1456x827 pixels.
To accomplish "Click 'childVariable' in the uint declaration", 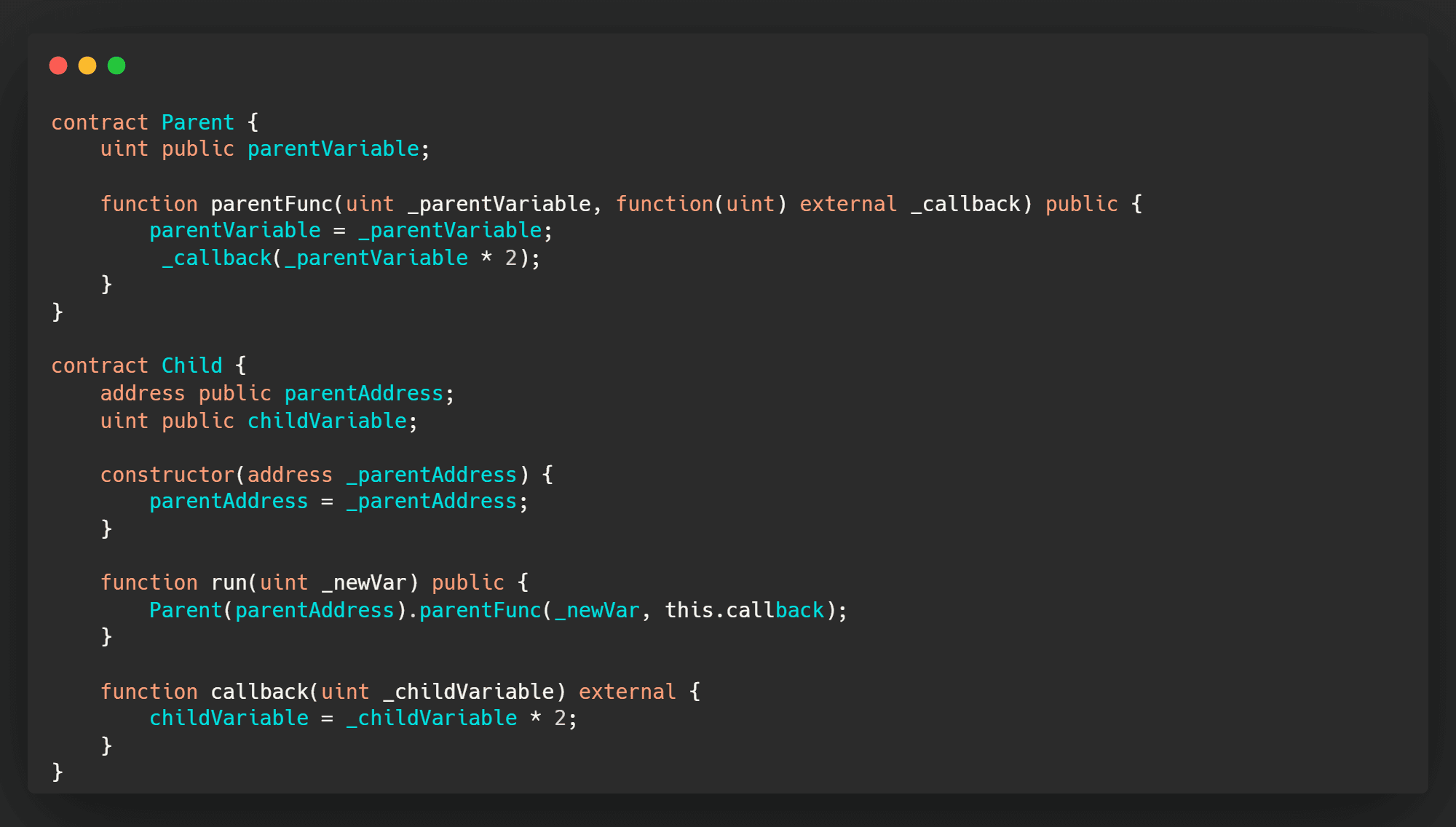I will [326, 422].
